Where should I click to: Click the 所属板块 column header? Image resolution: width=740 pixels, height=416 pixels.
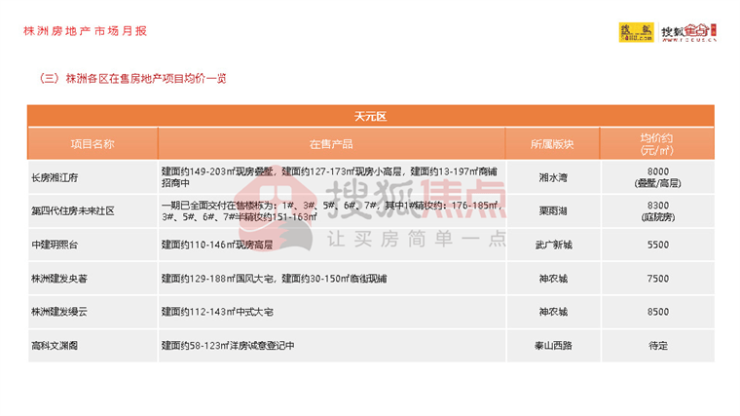pyautogui.click(x=552, y=144)
